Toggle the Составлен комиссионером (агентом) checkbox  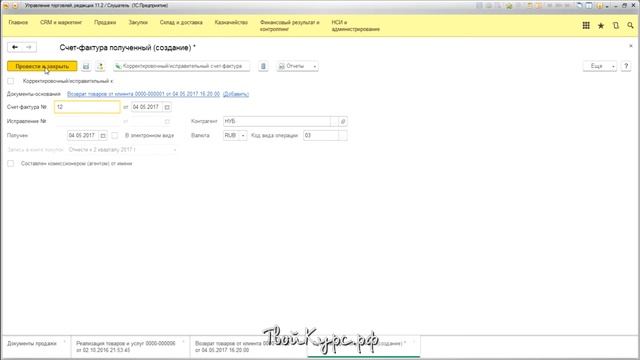click(11, 164)
